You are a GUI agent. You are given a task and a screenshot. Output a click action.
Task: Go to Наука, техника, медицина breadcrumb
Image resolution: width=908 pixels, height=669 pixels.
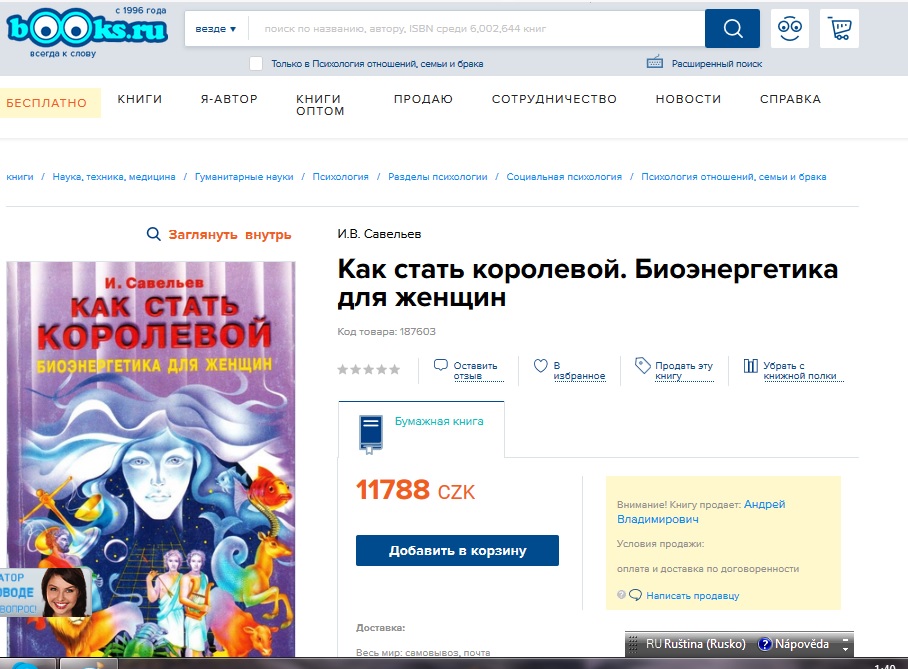pos(114,177)
